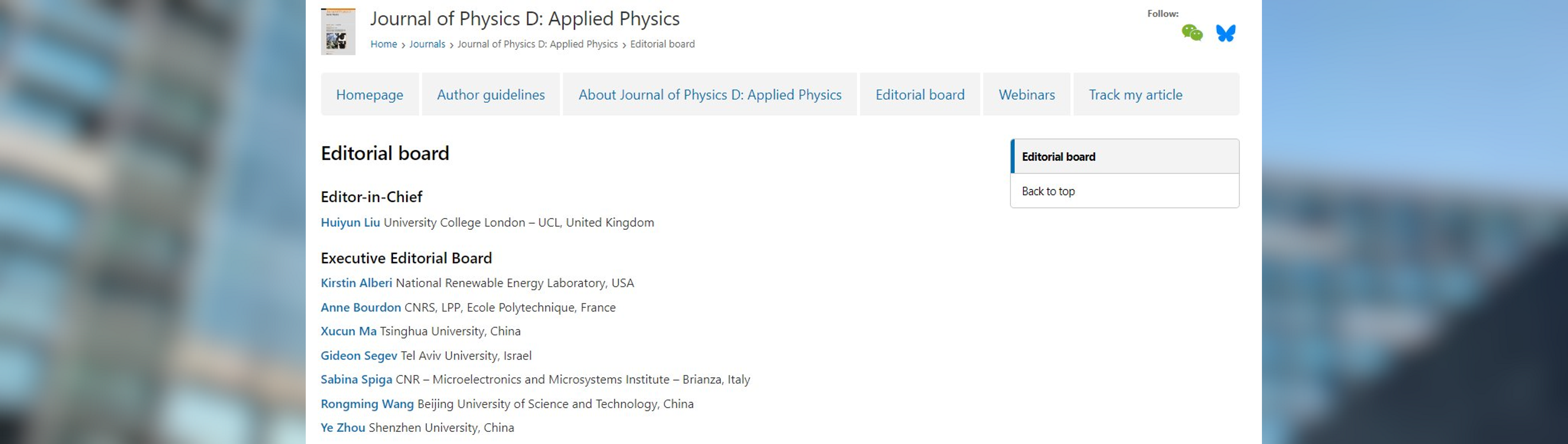The width and height of the screenshot is (1568, 444).
Task: Open Xucun Ma profile link
Action: 348,331
